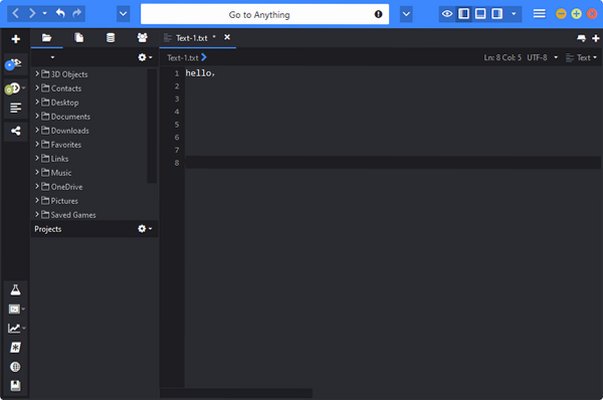Undo the last edit
The height and width of the screenshot is (400, 603).
click(60, 13)
